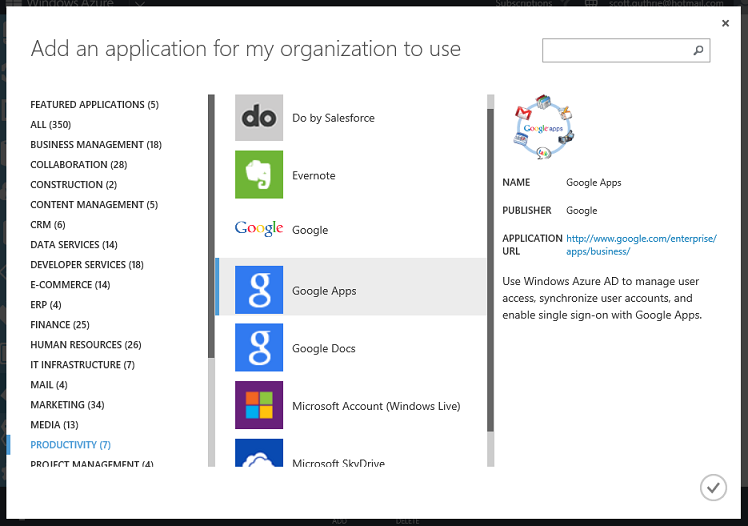Choose Do by Salesforce from the list
Screen dimensions: 748x526
pyautogui.click(x=333, y=118)
